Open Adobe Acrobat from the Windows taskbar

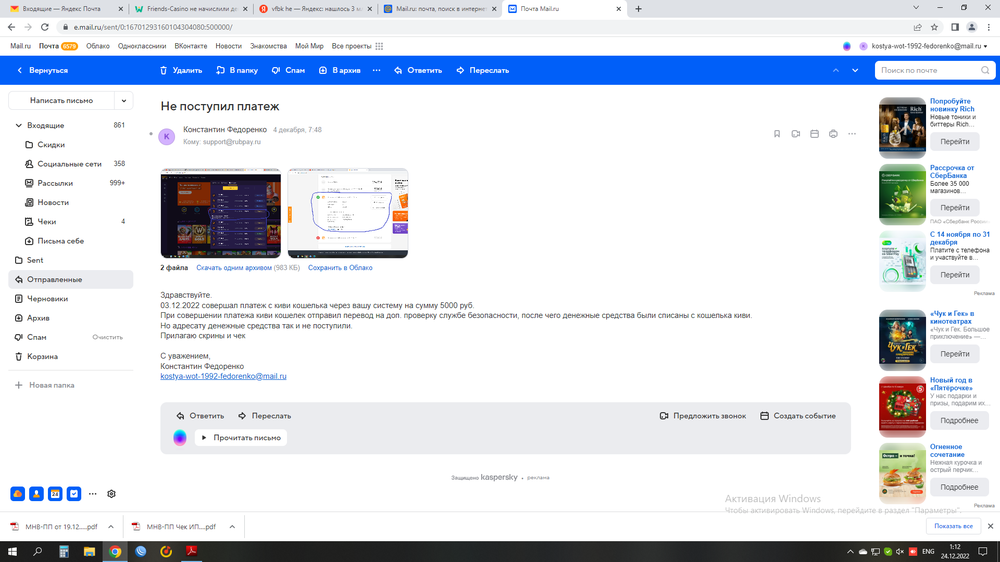pos(191,551)
